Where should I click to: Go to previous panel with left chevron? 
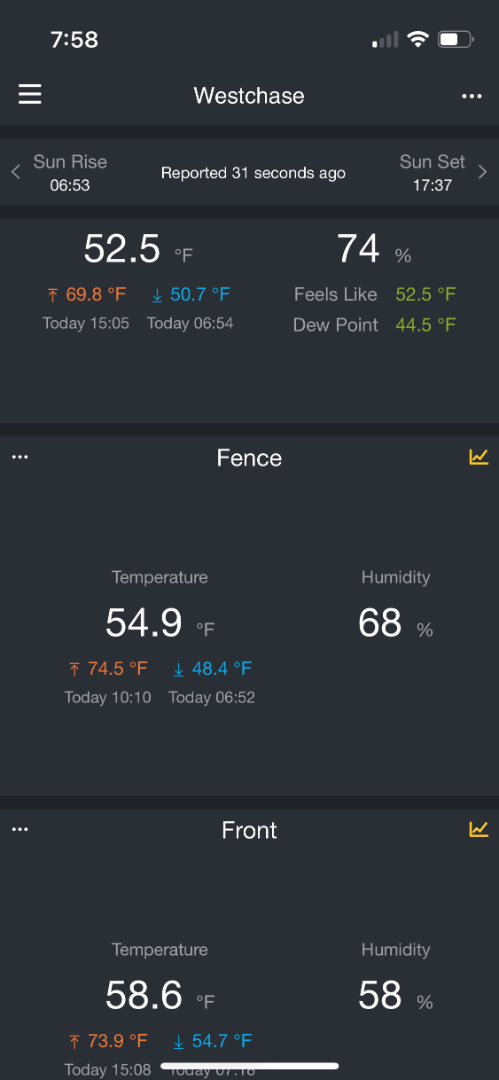click(x=16, y=172)
